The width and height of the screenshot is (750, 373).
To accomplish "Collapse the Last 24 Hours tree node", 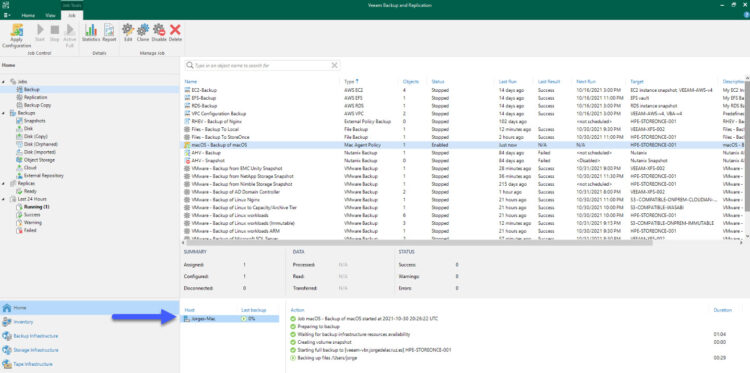I will pos(4,199).
